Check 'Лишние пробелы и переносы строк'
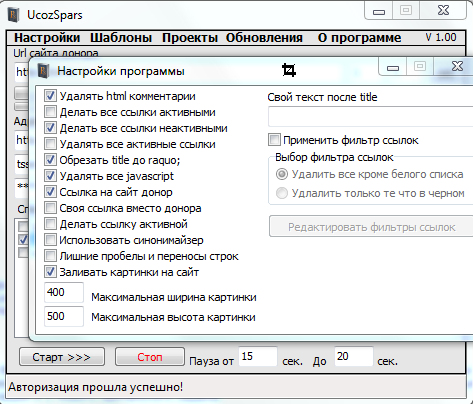Screen dimensions: 473x404 pos(50,256)
